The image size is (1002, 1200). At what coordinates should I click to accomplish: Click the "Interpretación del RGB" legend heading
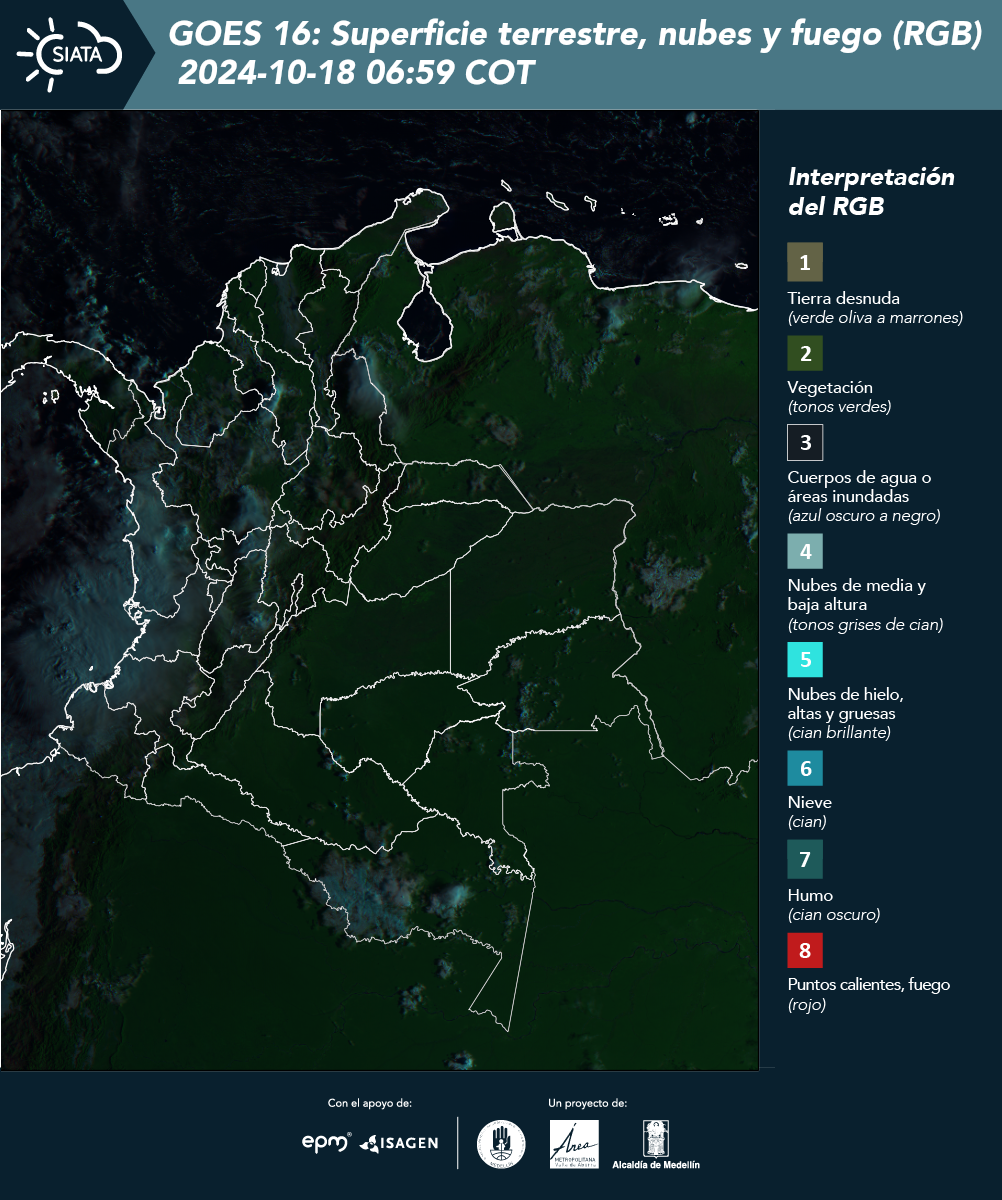point(871,191)
